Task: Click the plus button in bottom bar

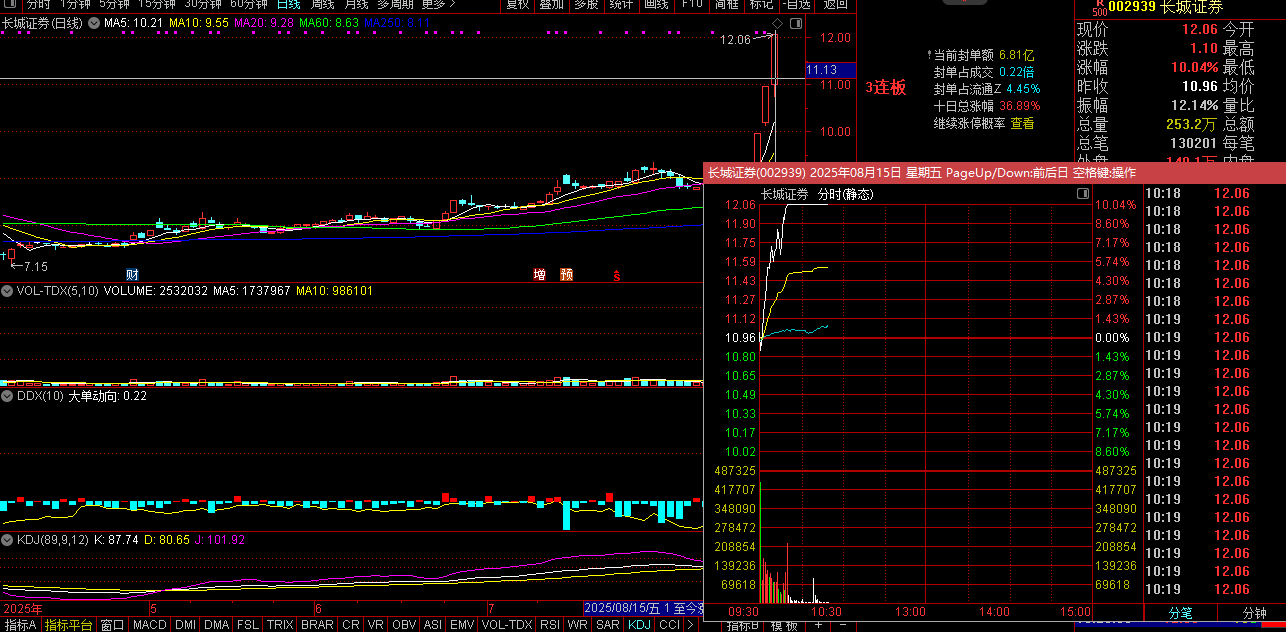Action: [818, 625]
